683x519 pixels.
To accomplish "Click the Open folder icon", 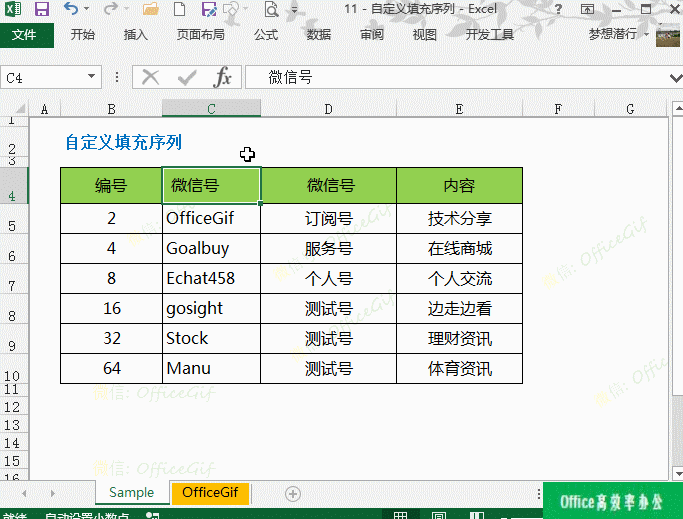I will (151, 10).
